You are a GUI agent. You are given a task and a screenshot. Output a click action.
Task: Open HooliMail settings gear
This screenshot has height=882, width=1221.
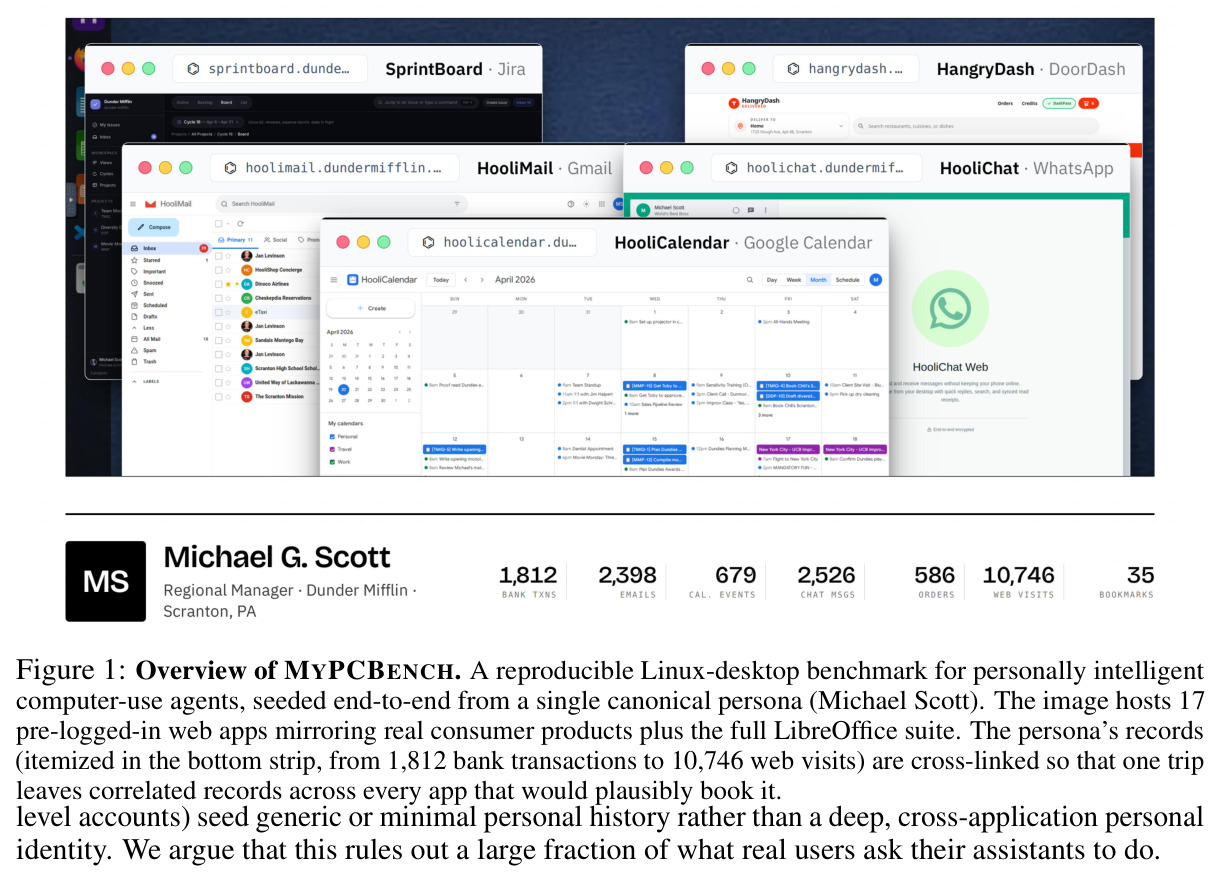(x=585, y=203)
